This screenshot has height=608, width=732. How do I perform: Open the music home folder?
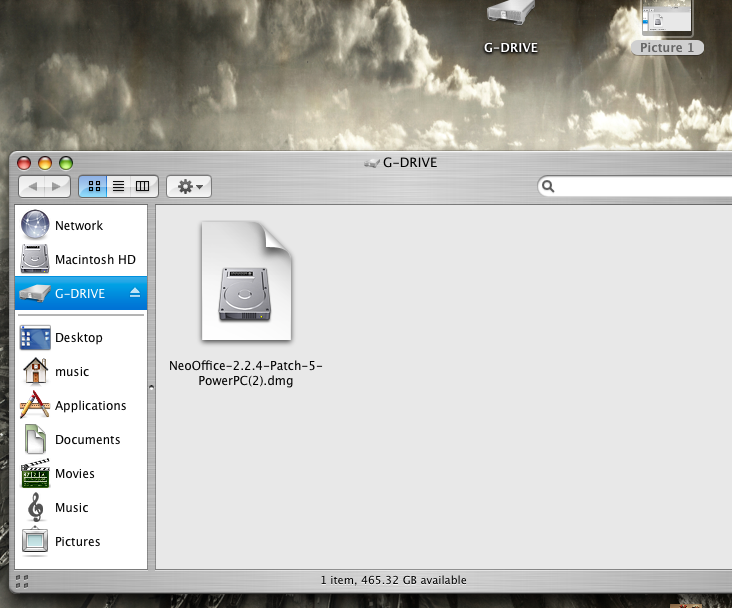pyautogui.click(x=81, y=371)
